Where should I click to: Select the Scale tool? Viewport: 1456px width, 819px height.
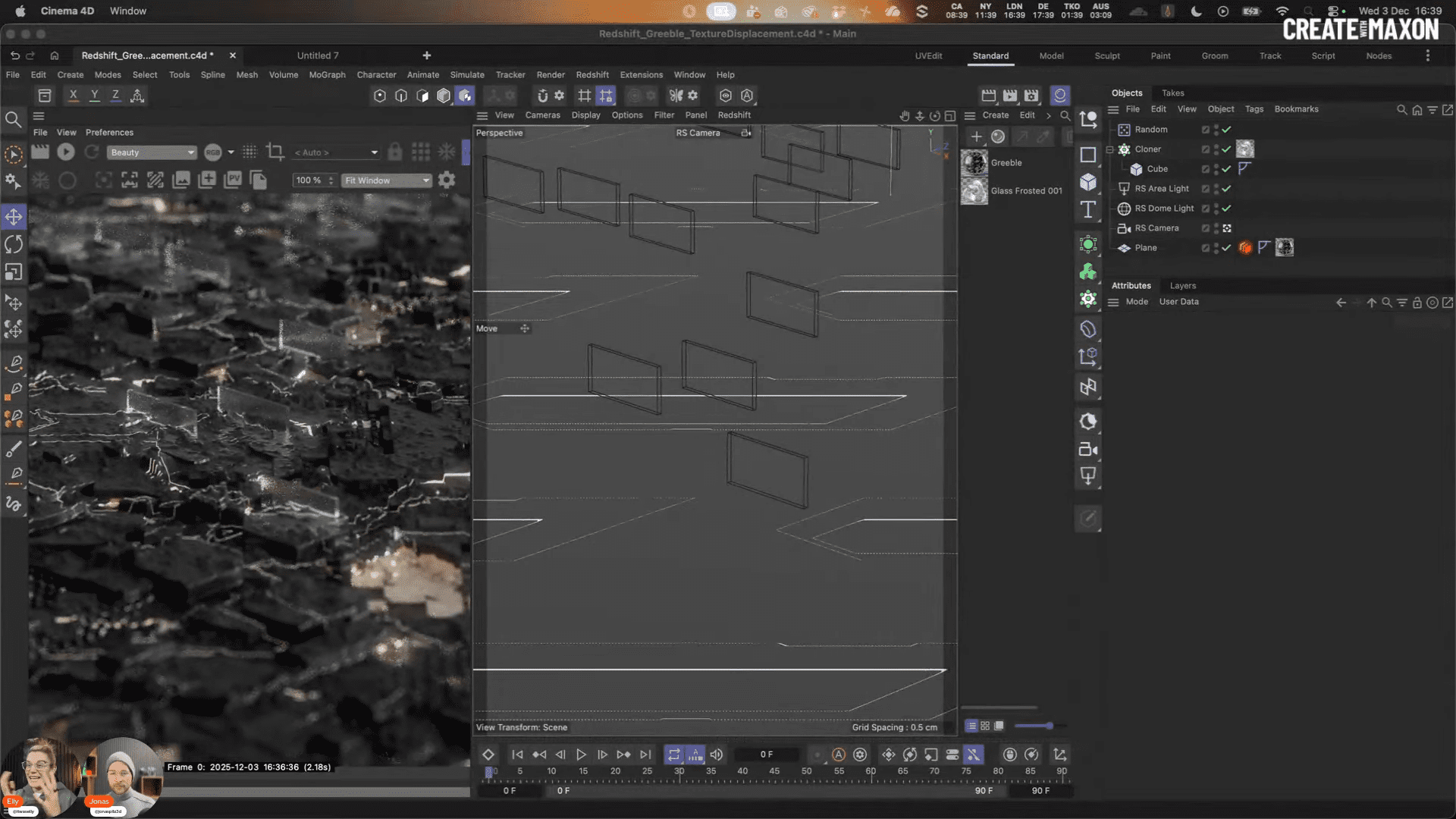coord(14,271)
